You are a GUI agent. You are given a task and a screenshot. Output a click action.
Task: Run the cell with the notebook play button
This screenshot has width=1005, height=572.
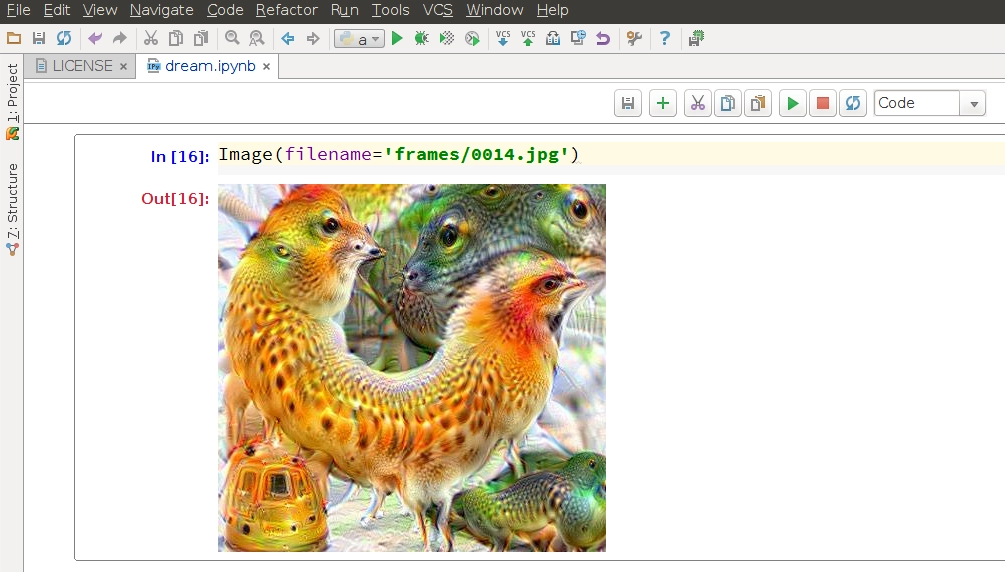coord(793,103)
